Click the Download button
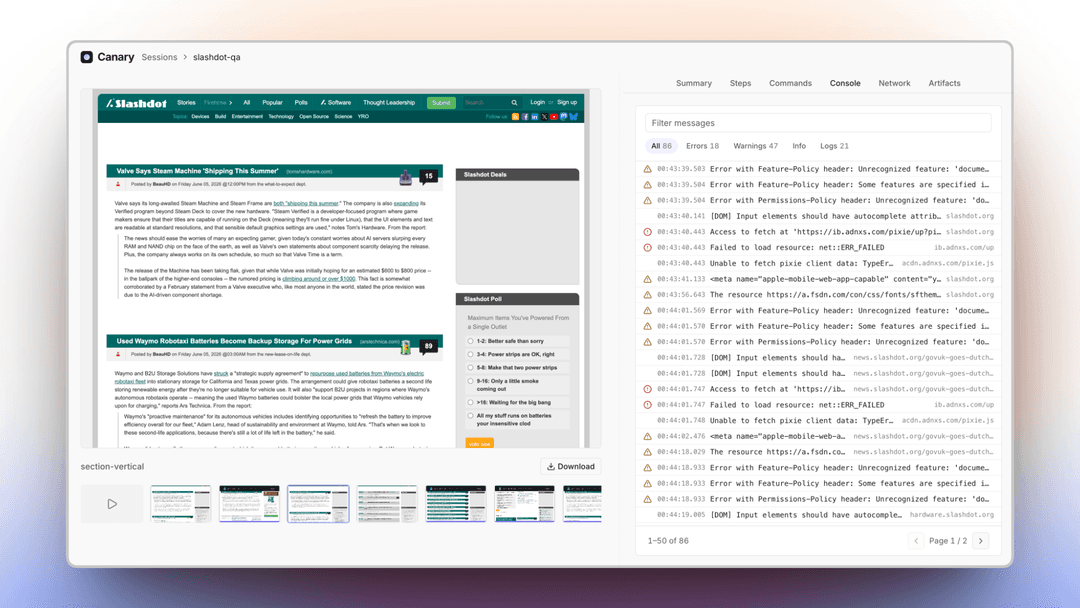This screenshot has width=1080, height=608. click(571, 466)
